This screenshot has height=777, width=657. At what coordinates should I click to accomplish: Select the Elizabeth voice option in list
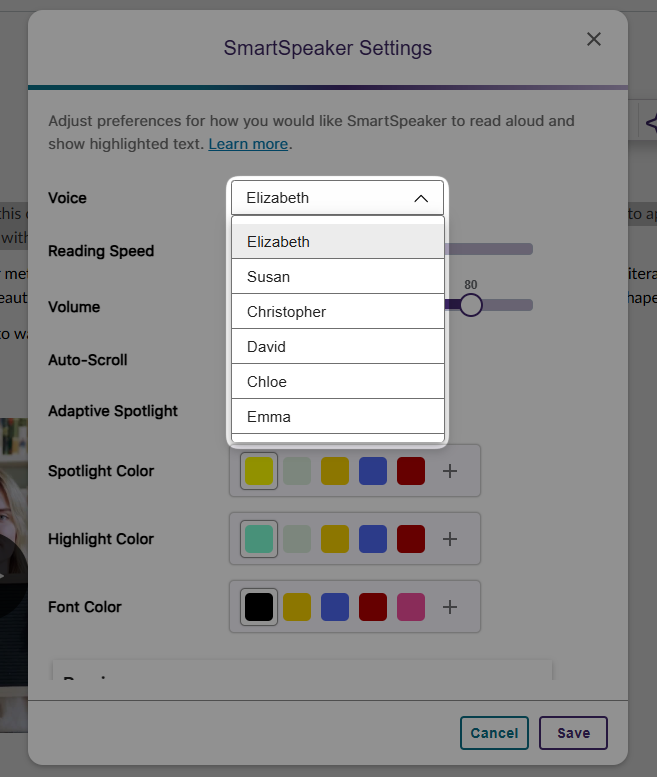tap(337, 242)
